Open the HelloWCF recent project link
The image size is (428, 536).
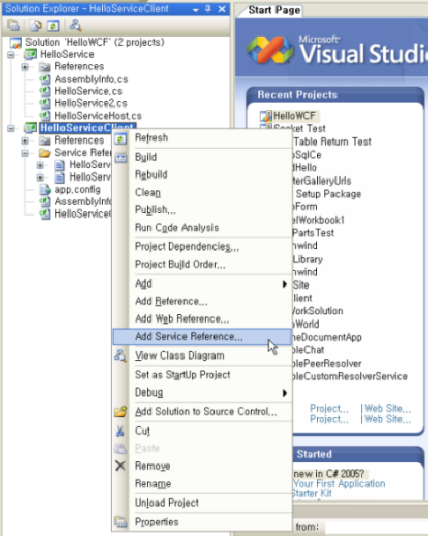point(294,116)
